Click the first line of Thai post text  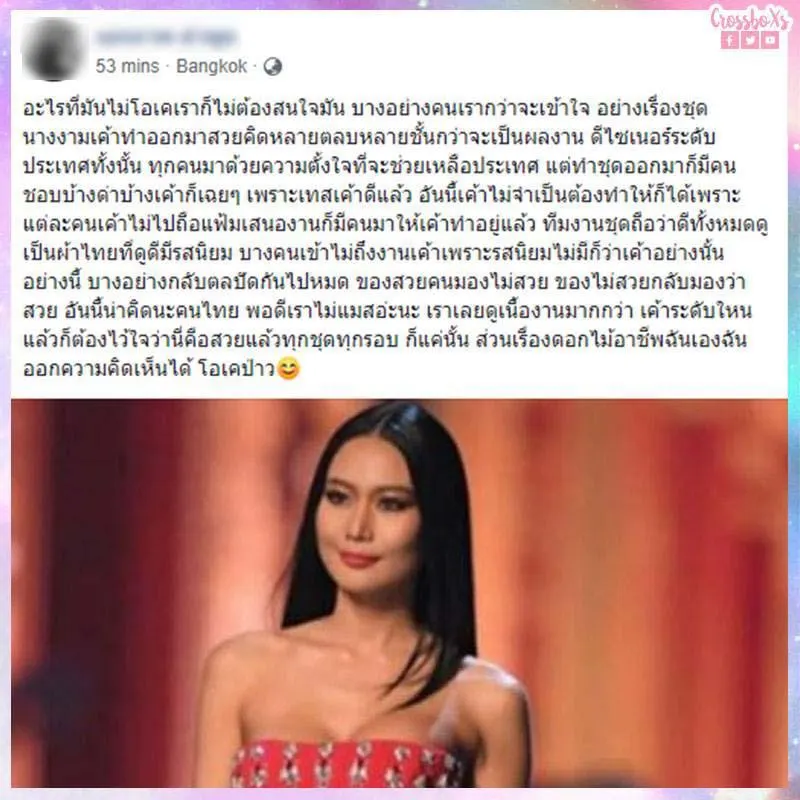click(365, 109)
